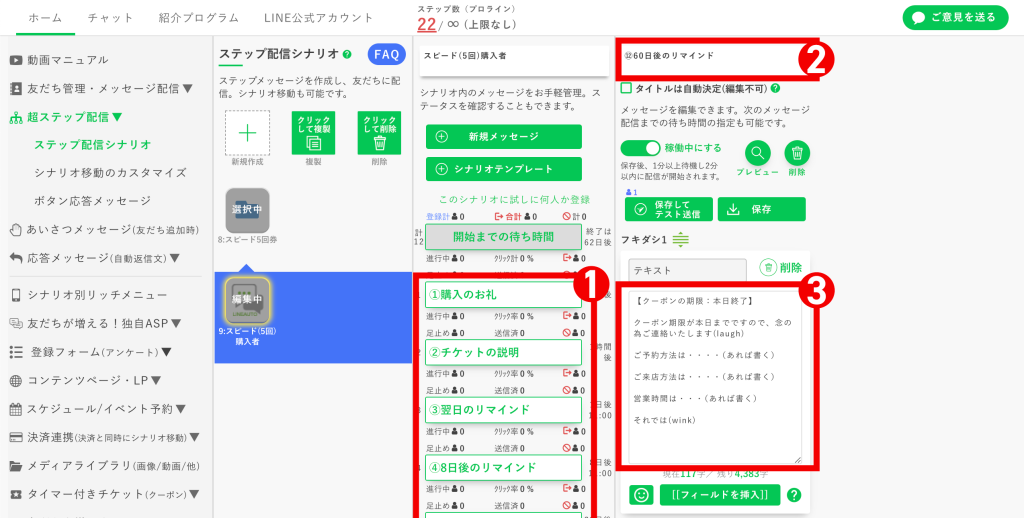
Task: Click the round 削除 trash icon near プレビュー
Action: point(797,154)
